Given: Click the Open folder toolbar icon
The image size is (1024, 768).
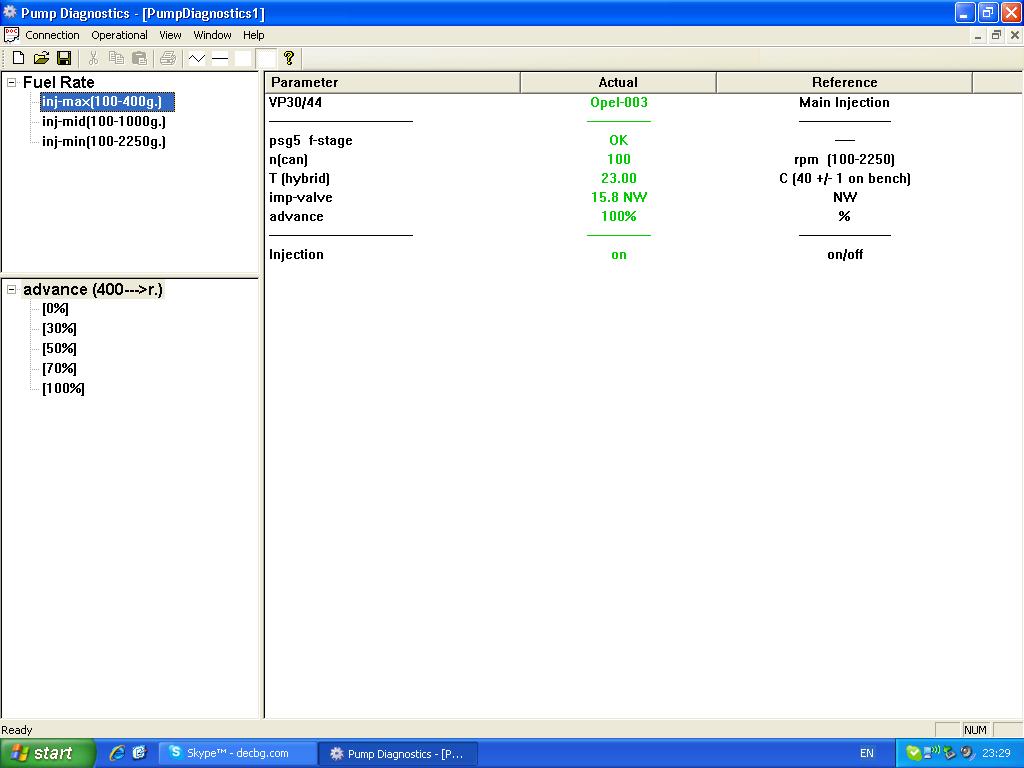Looking at the screenshot, I should (x=41, y=59).
